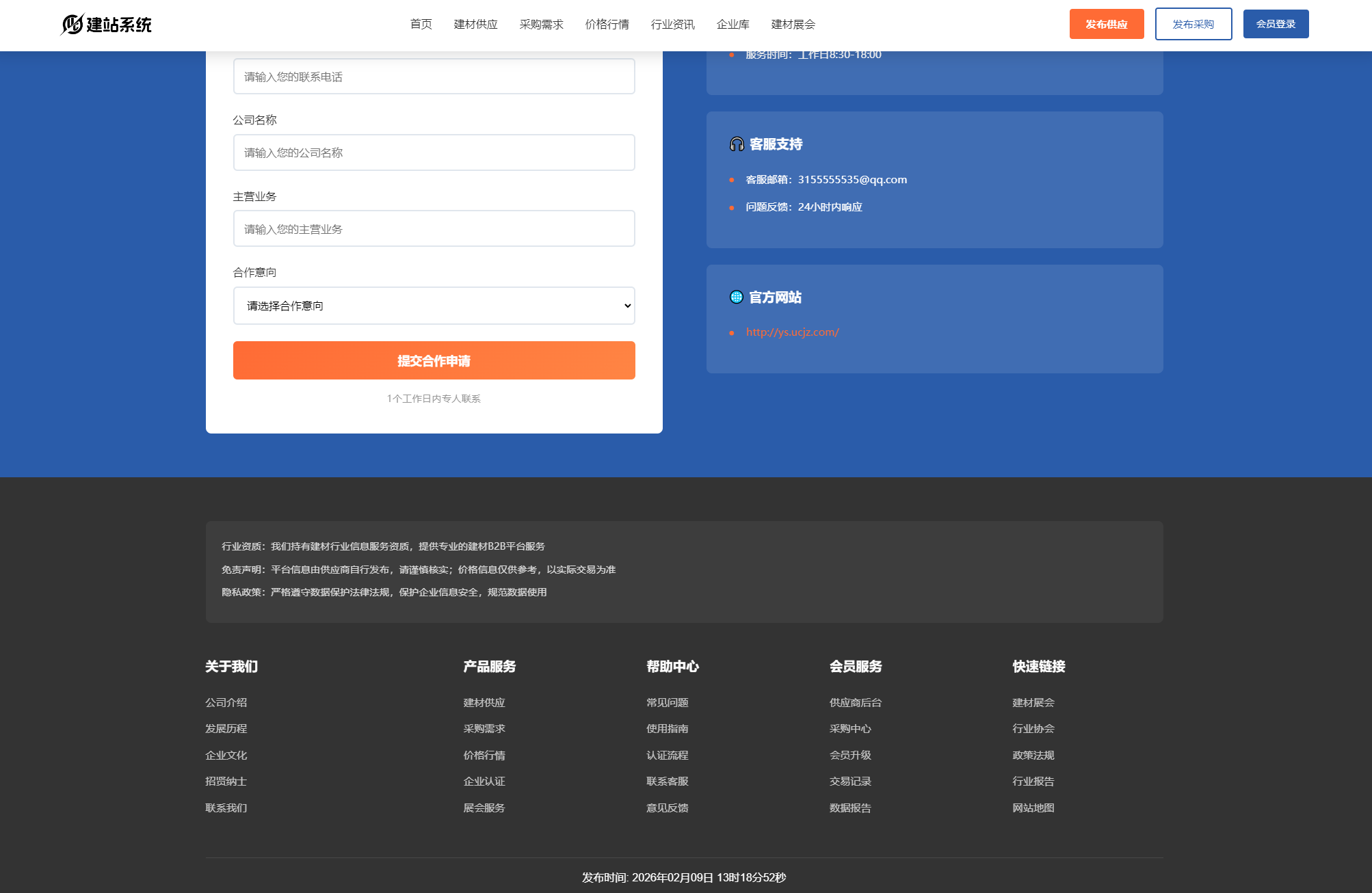Click the 发布采购 outlined button

click(1193, 24)
